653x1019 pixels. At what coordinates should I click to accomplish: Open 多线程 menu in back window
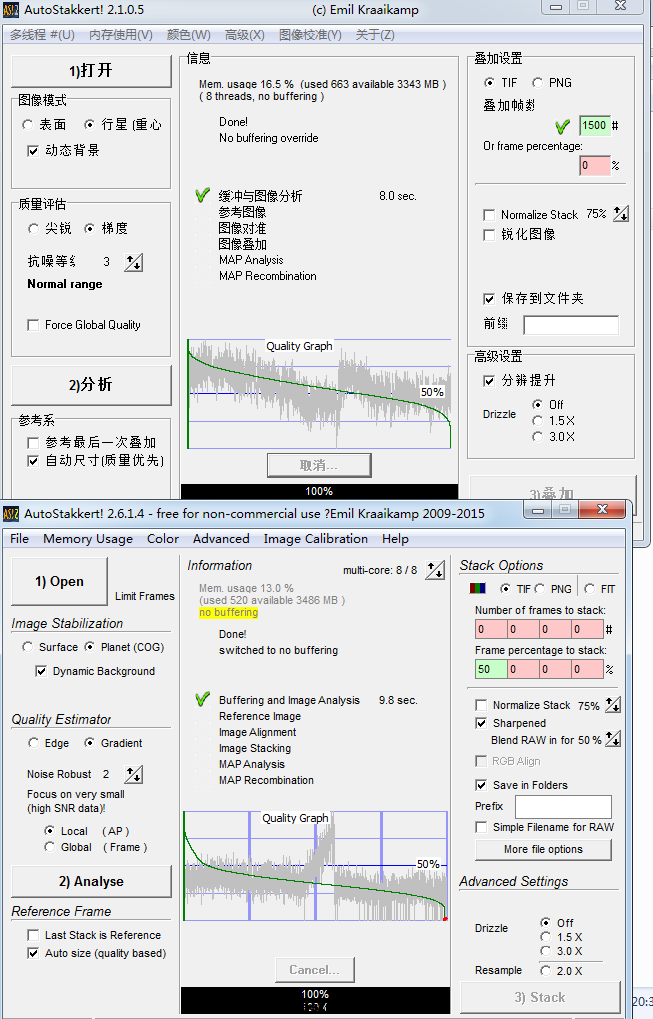coord(42,34)
